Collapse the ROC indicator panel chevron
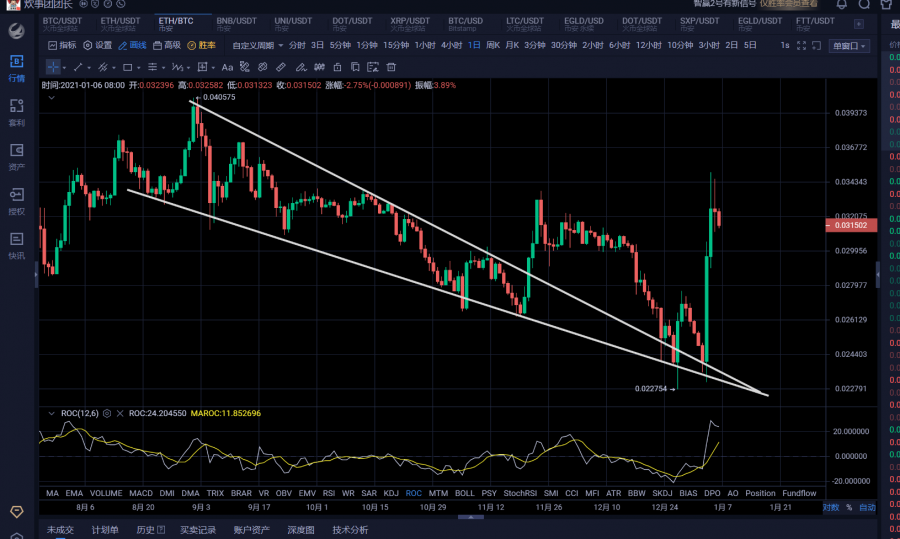This screenshot has height=539, width=900. (x=51, y=413)
